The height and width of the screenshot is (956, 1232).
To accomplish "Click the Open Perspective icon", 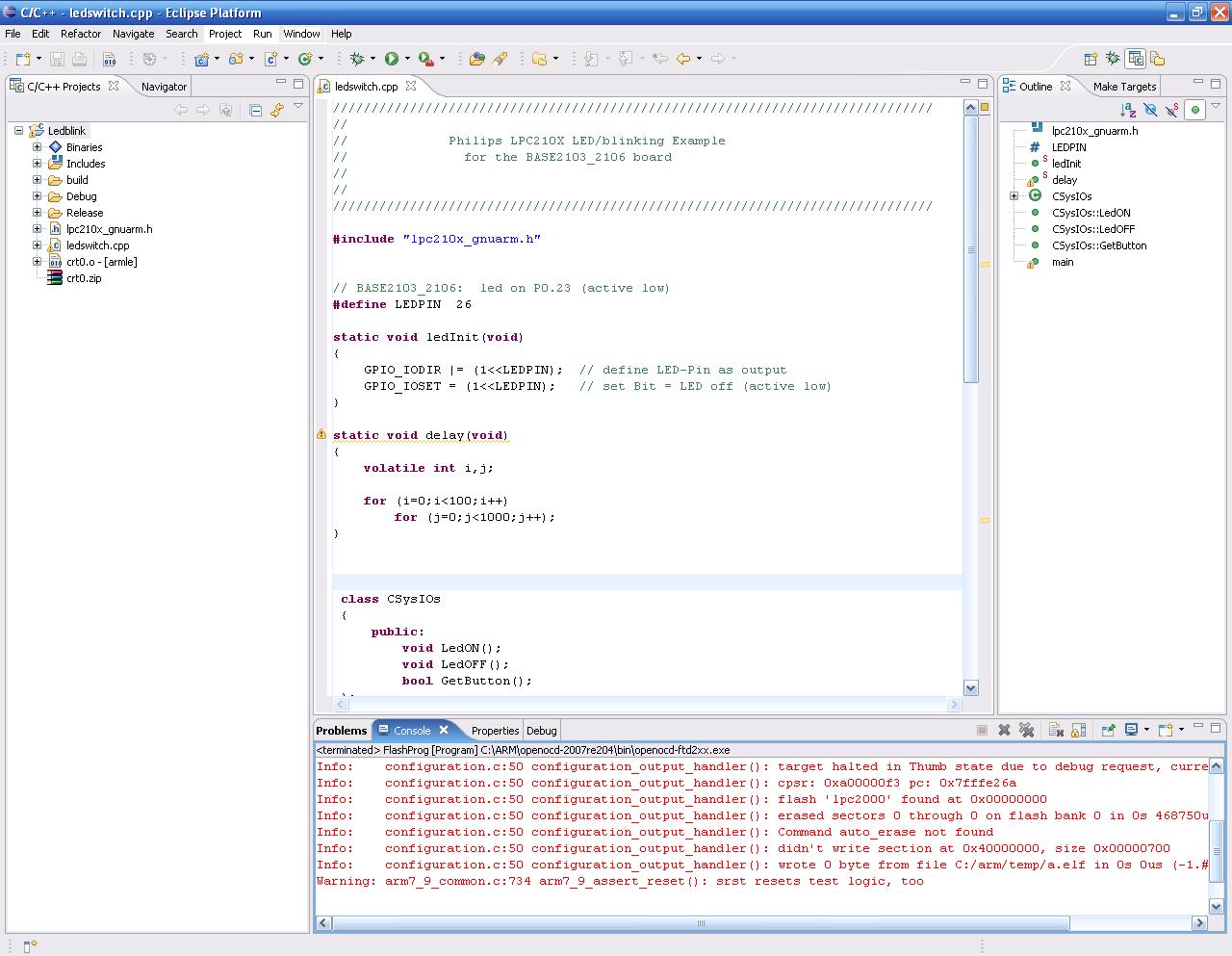I will (1091, 59).
